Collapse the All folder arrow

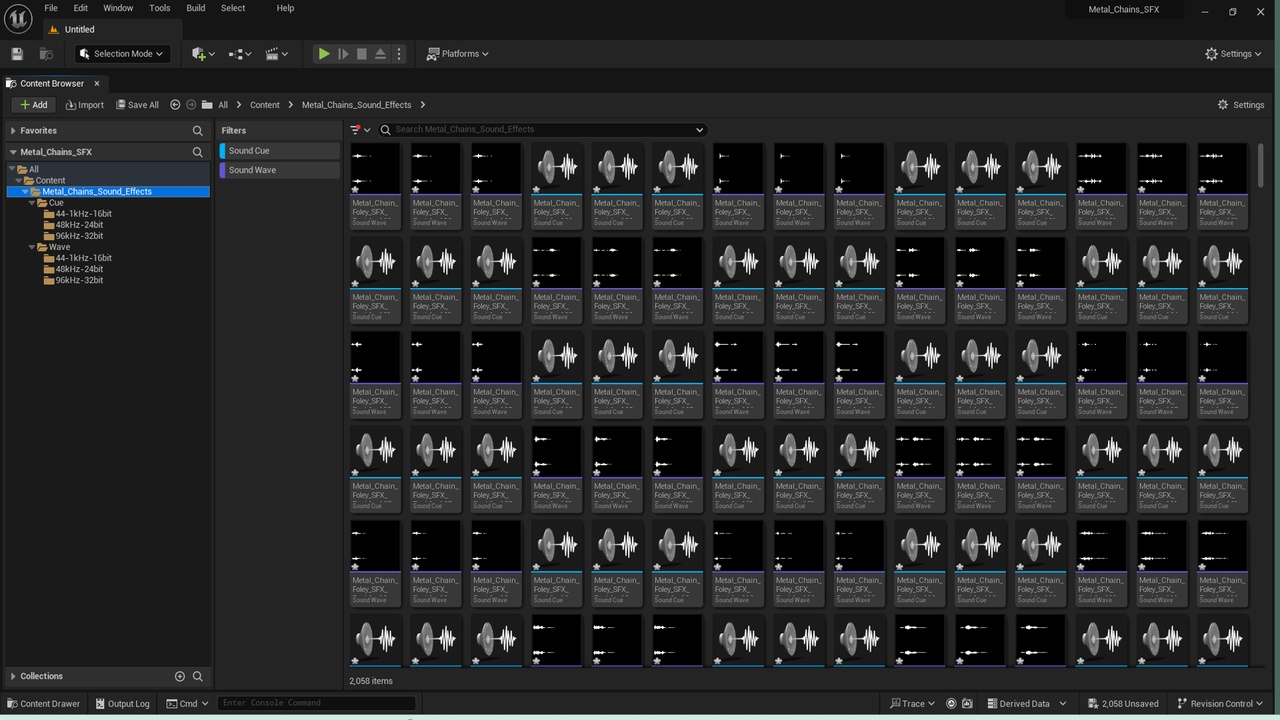(12, 169)
